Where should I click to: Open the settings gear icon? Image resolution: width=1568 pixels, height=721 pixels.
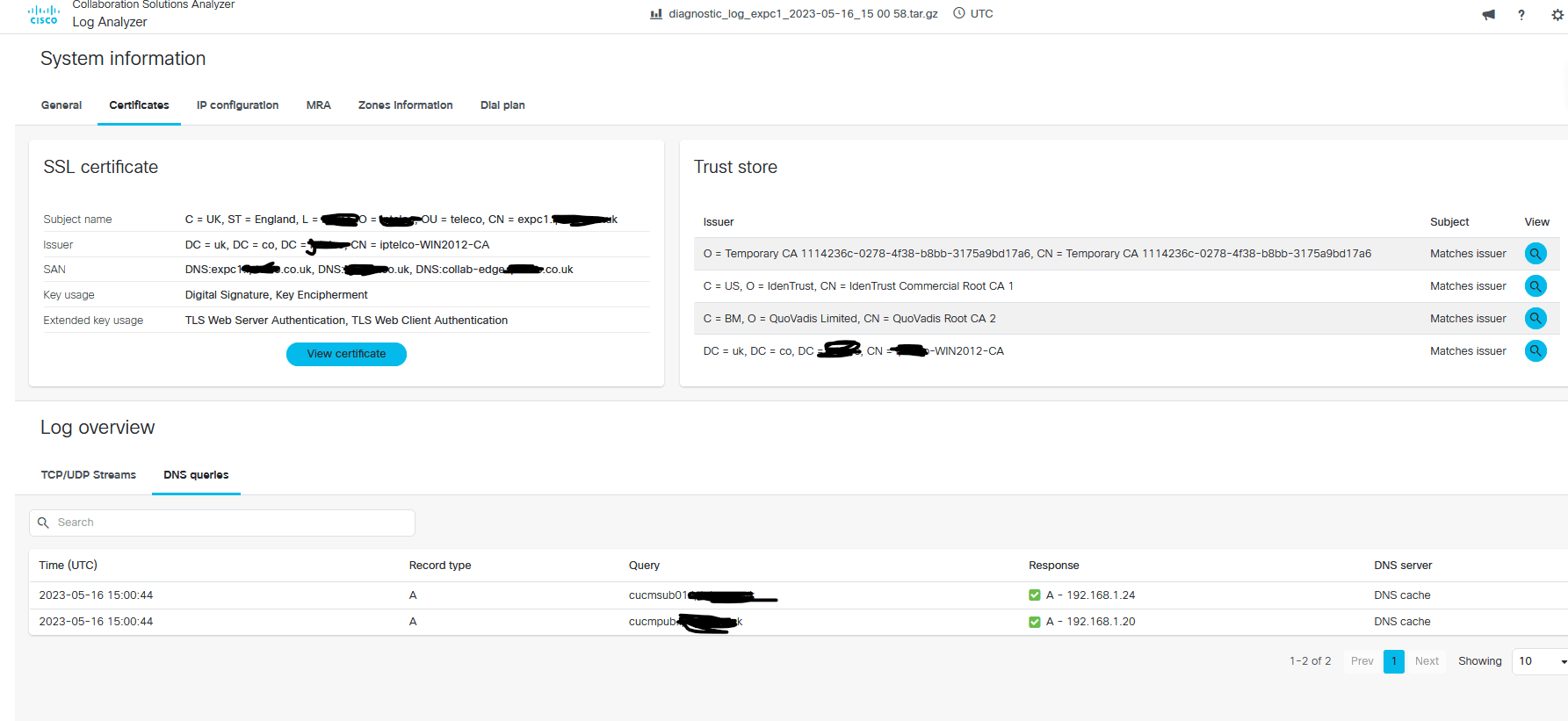[x=1557, y=14]
